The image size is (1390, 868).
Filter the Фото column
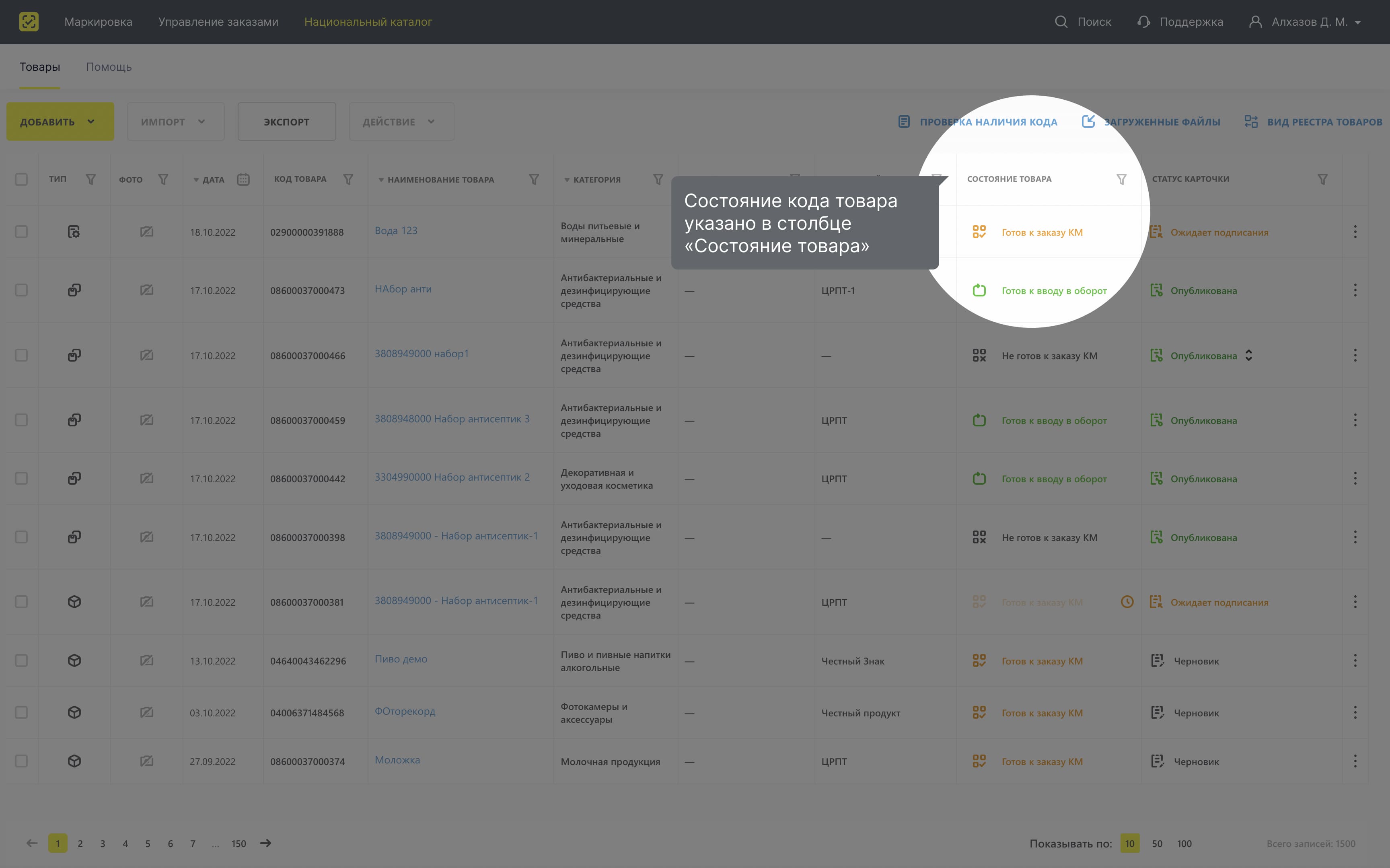(163, 179)
